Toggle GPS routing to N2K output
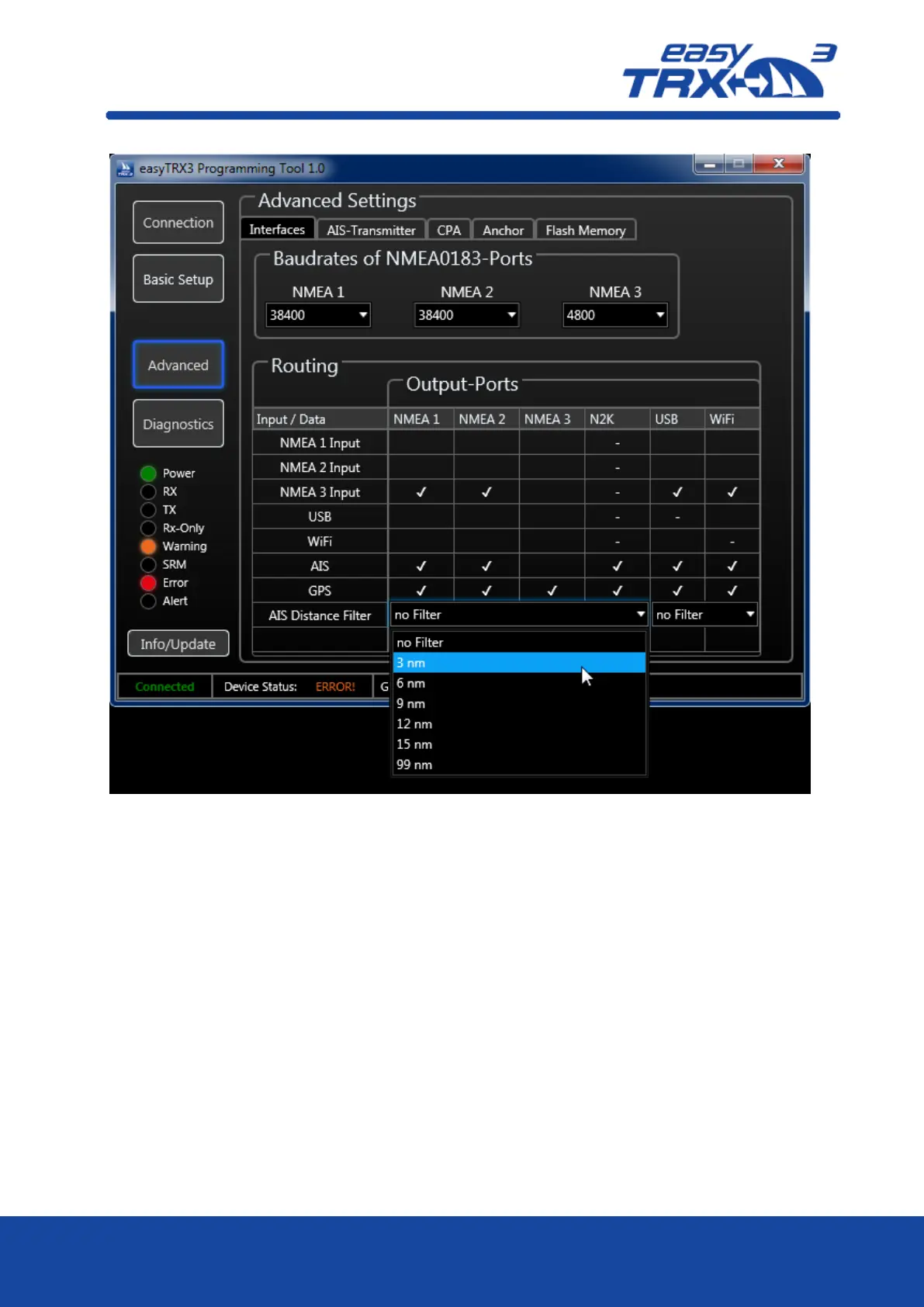 click(618, 591)
